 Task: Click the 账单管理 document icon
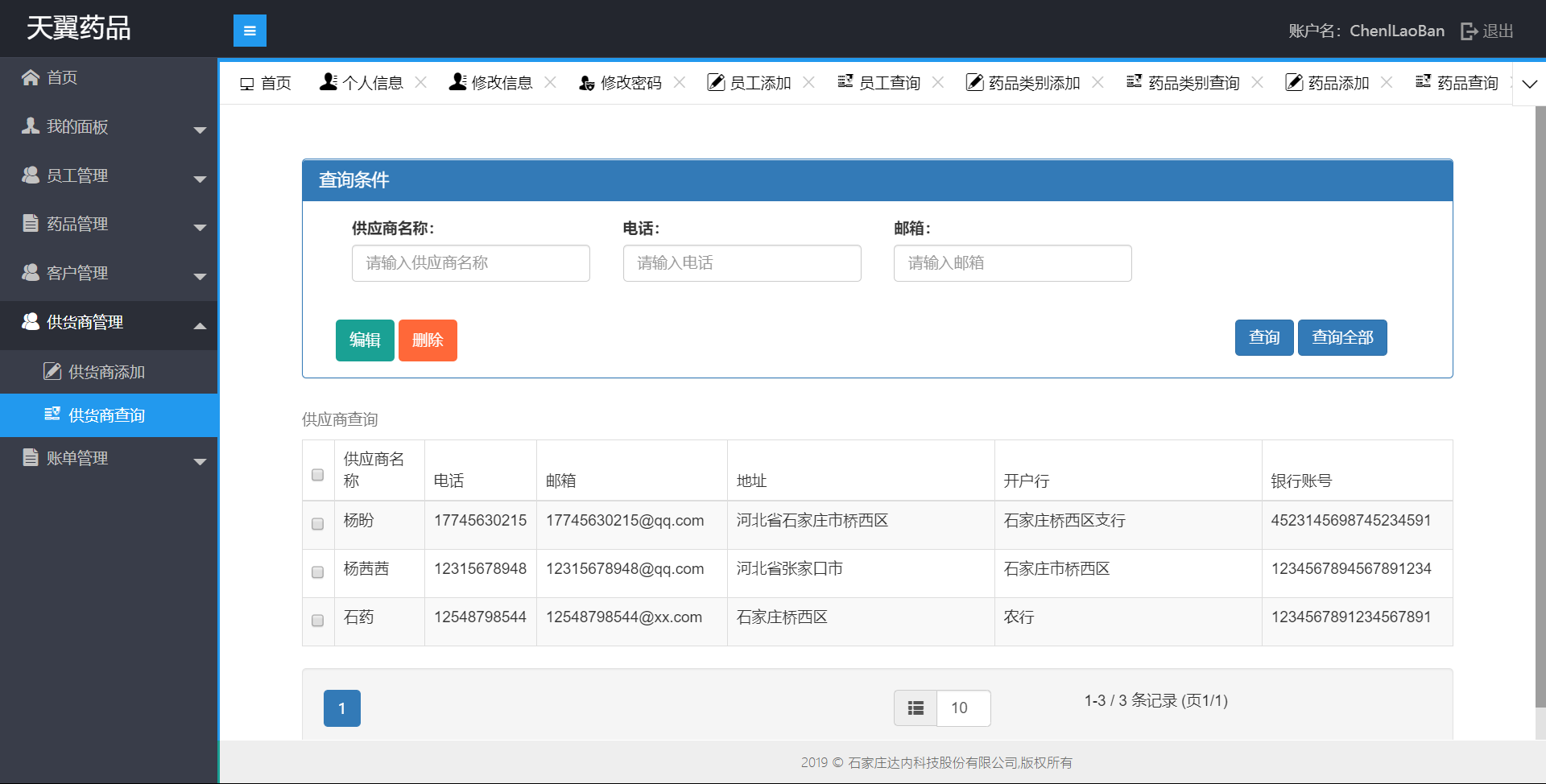(x=31, y=458)
